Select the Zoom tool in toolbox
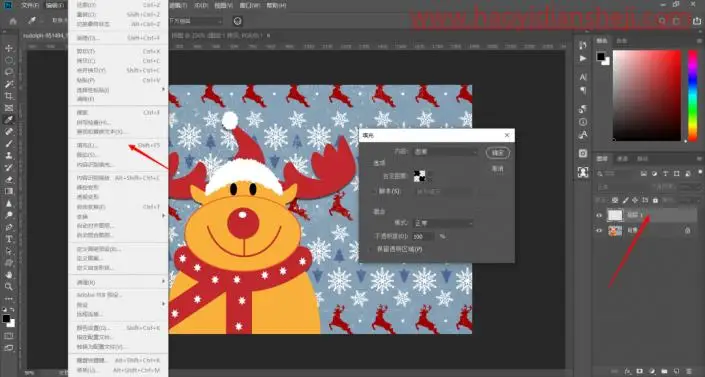The height and width of the screenshot is (377, 705). (x=9, y=287)
